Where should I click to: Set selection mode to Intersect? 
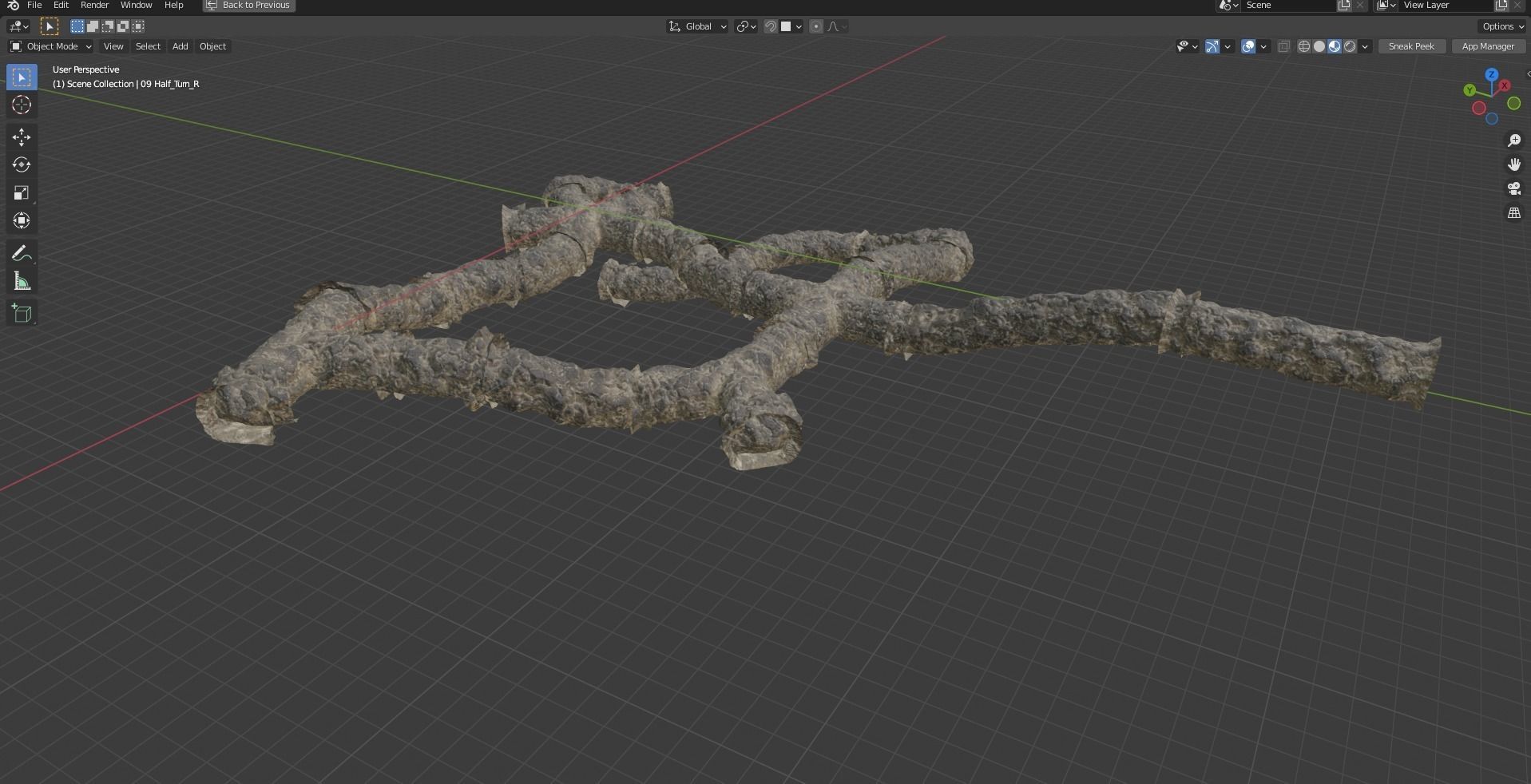click(138, 26)
